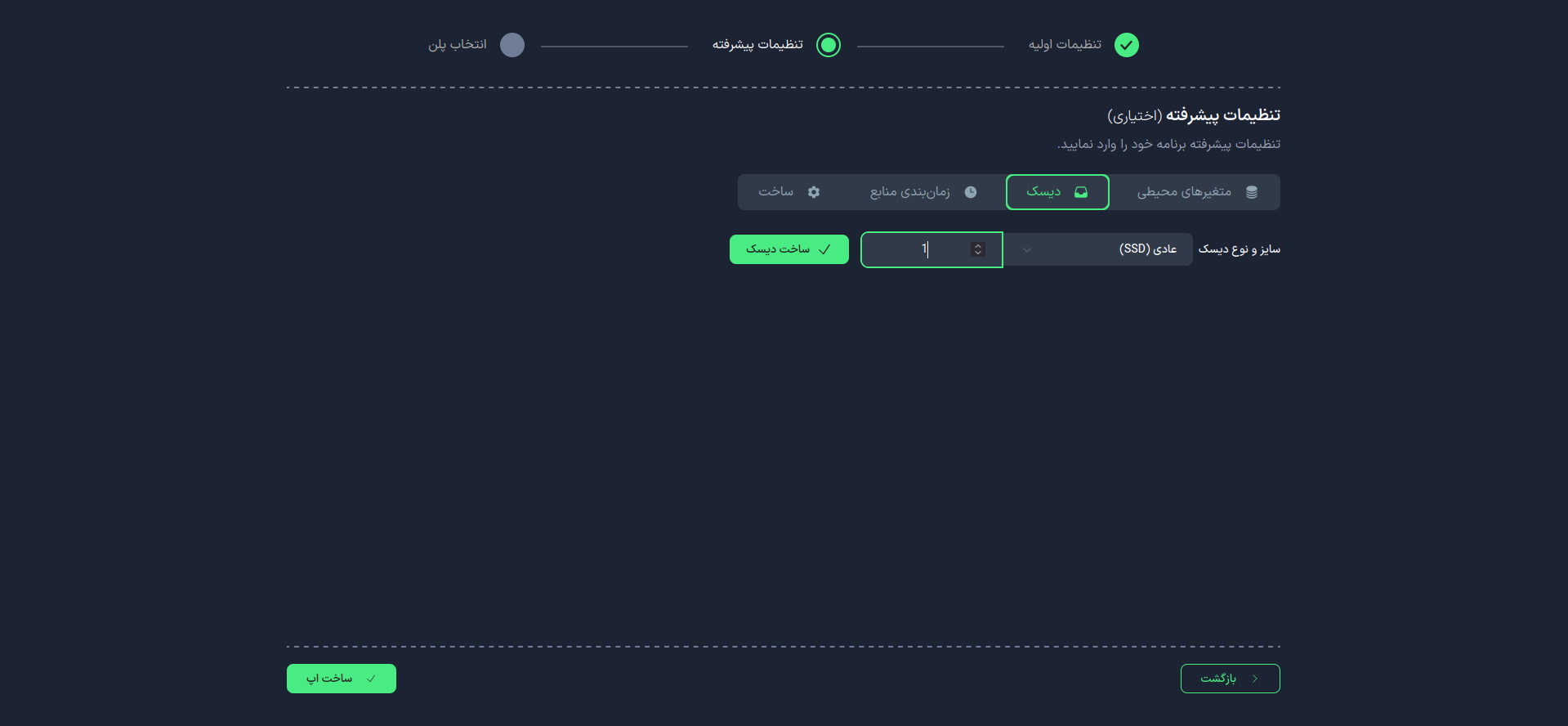1568x726 pixels.
Task: Click the disk size number stepper arrows
Action: (x=978, y=249)
